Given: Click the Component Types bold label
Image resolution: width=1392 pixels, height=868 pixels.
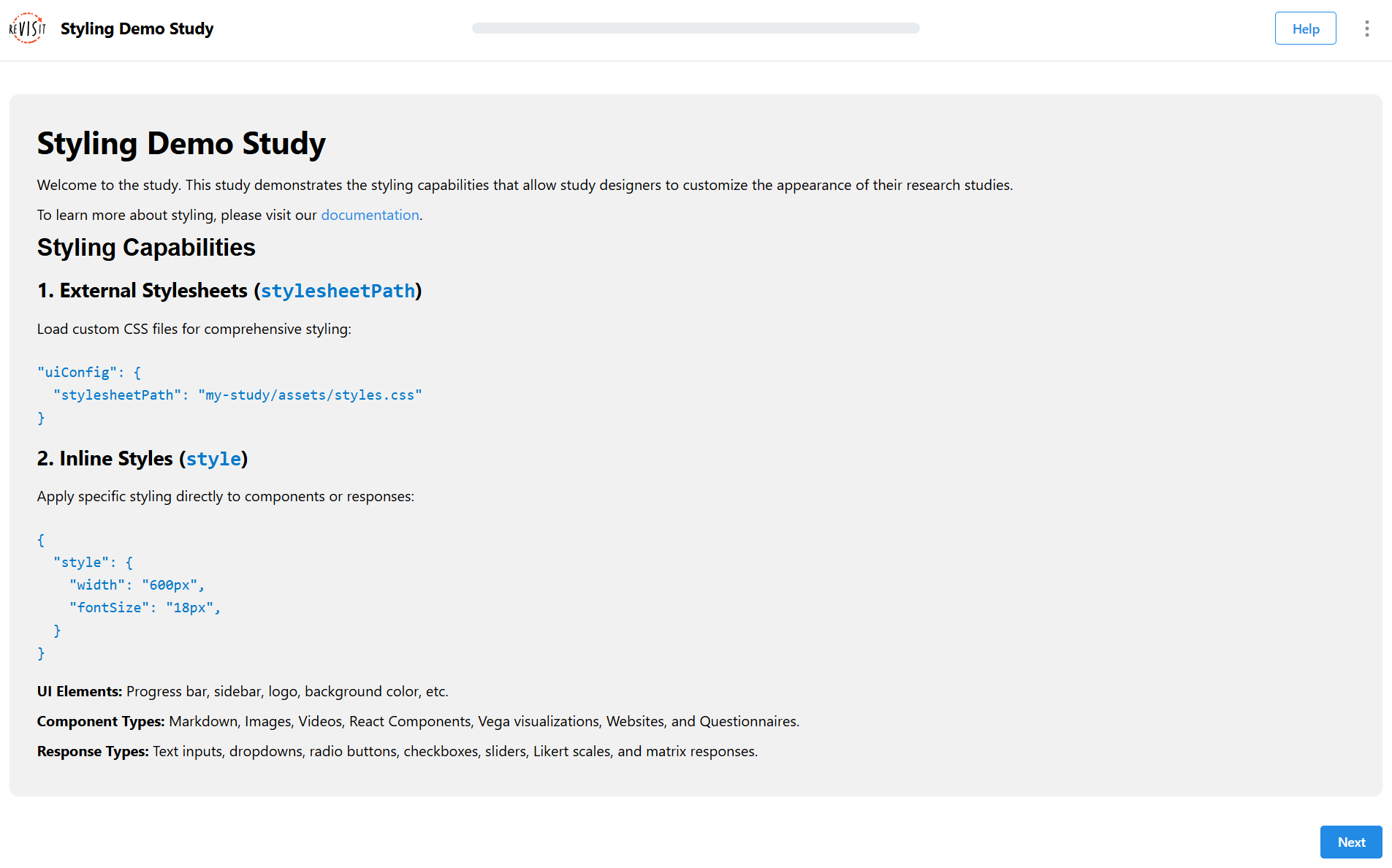Looking at the screenshot, I should (x=100, y=721).
